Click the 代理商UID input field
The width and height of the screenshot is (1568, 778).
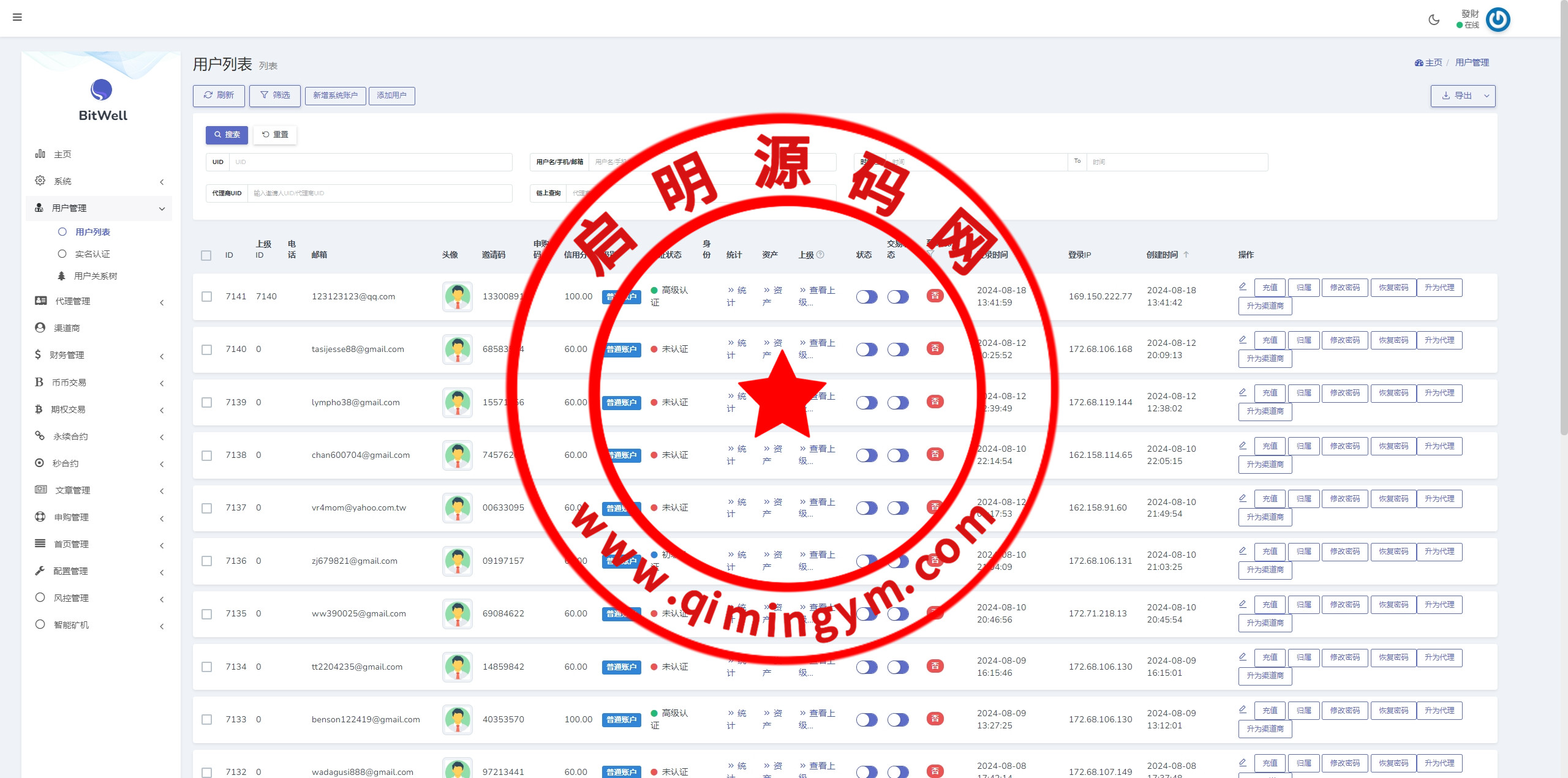pos(380,193)
